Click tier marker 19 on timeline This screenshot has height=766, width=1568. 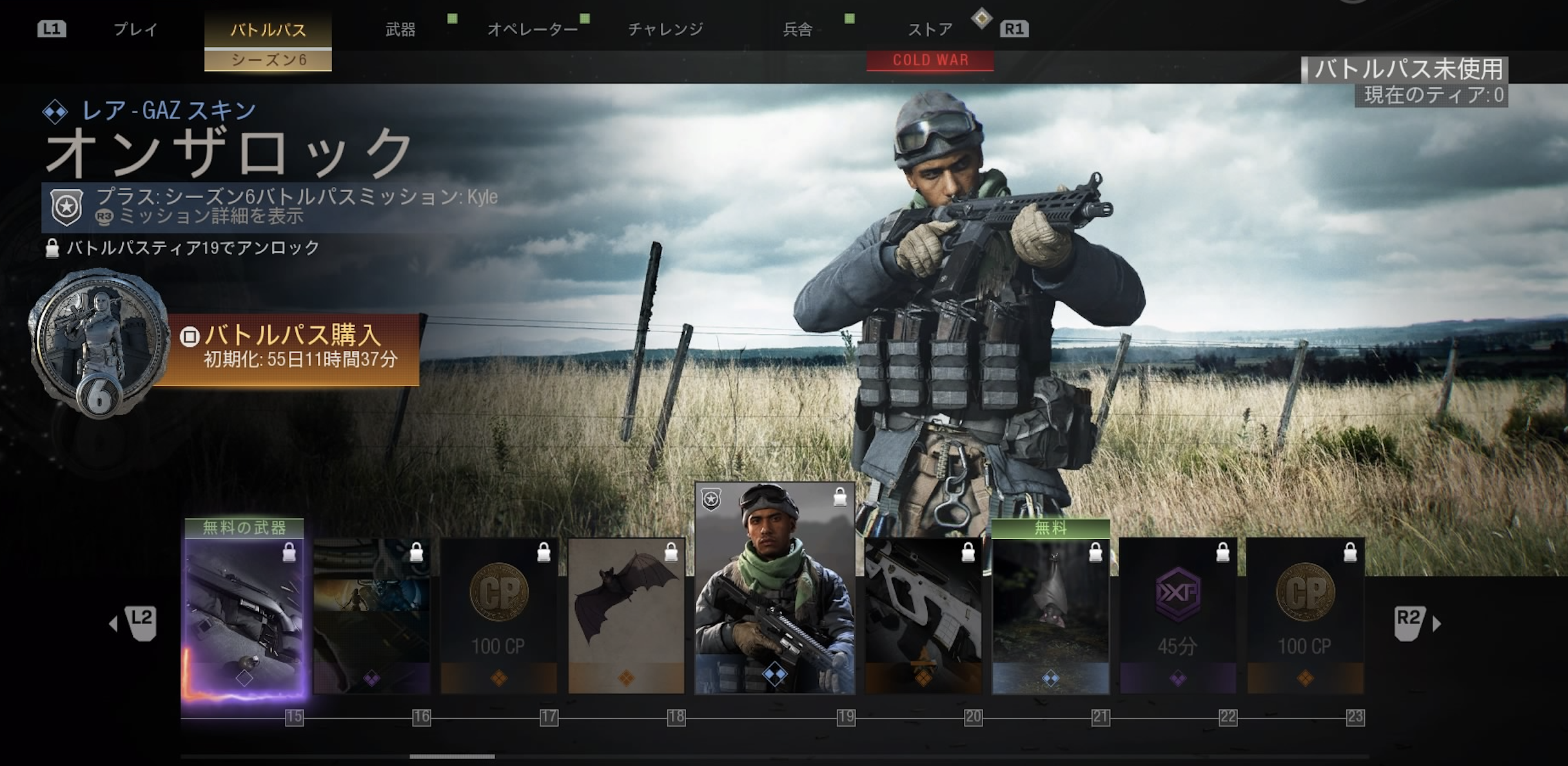(x=847, y=717)
